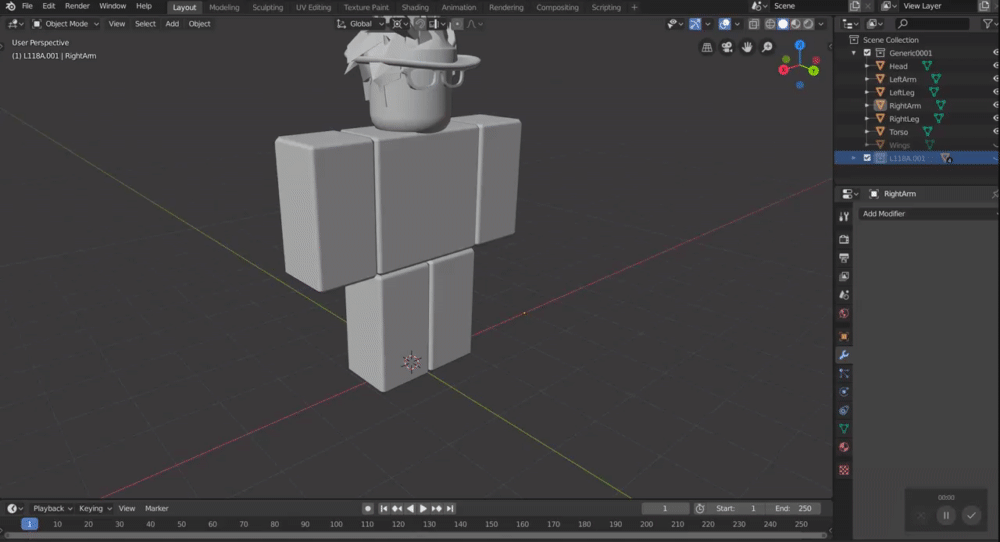Toggle the L118A.001 collection checkbox
Image resolution: width=1000 pixels, height=542 pixels.
(x=867, y=158)
